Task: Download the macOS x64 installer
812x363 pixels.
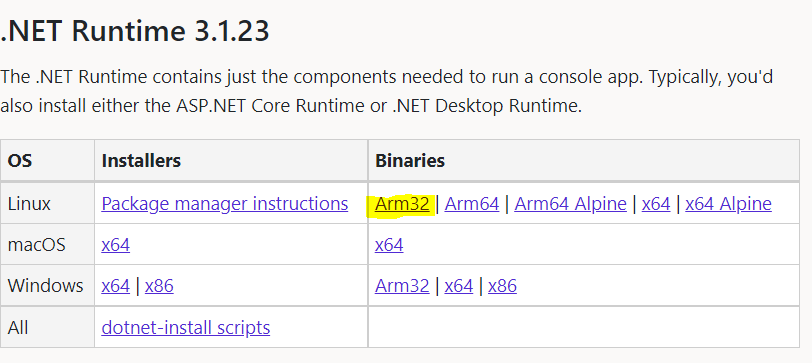Action: (x=115, y=244)
